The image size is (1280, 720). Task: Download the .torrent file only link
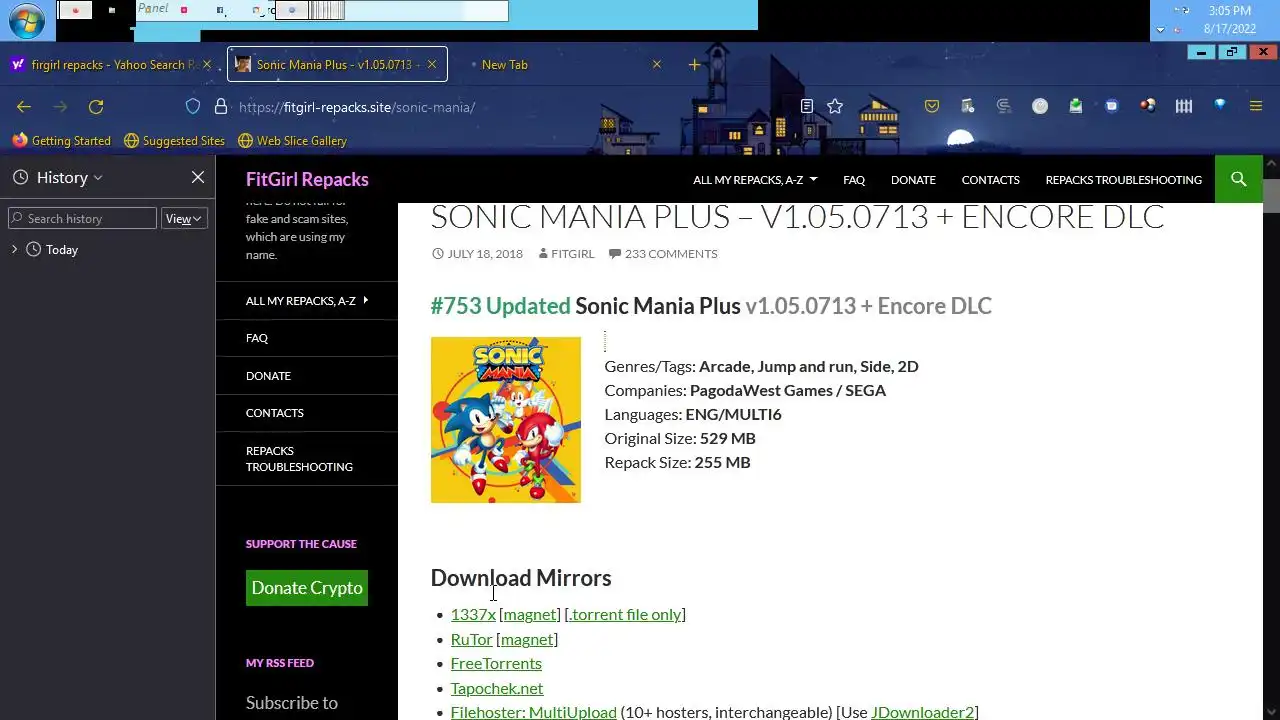(625, 614)
